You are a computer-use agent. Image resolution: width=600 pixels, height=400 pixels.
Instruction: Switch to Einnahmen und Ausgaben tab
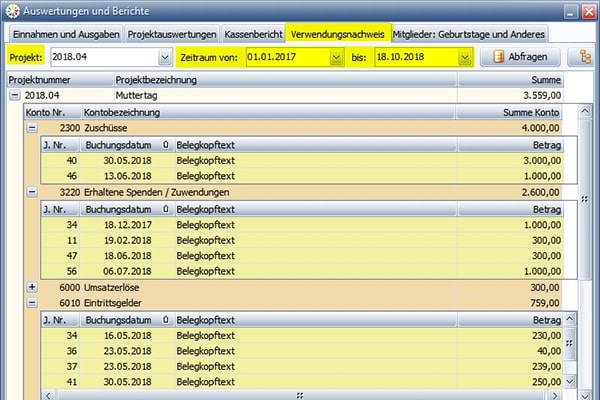64,33
